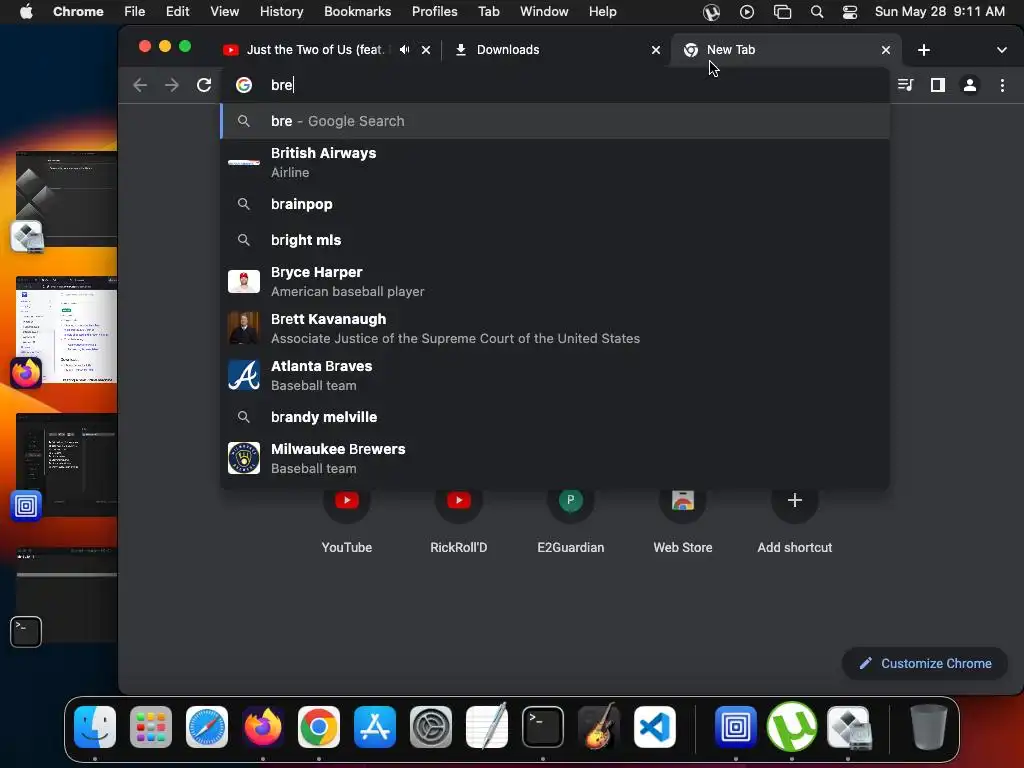Open the Window menu

click(544, 12)
